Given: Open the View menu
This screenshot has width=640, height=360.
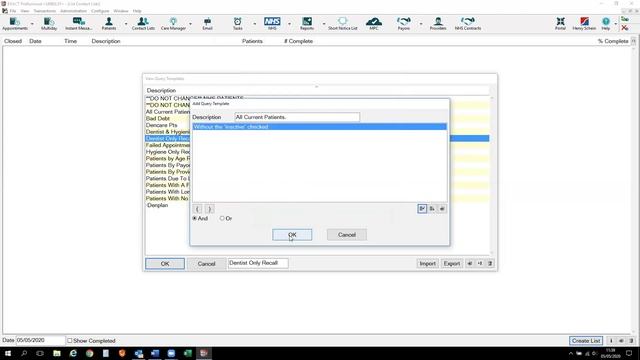Looking at the screenshot, I should click(25, 11).
